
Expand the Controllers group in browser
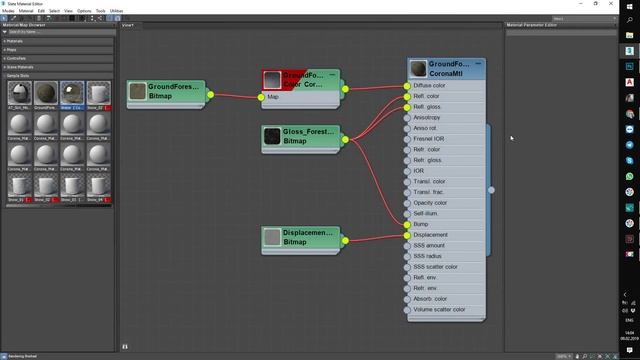click(58, 58)
